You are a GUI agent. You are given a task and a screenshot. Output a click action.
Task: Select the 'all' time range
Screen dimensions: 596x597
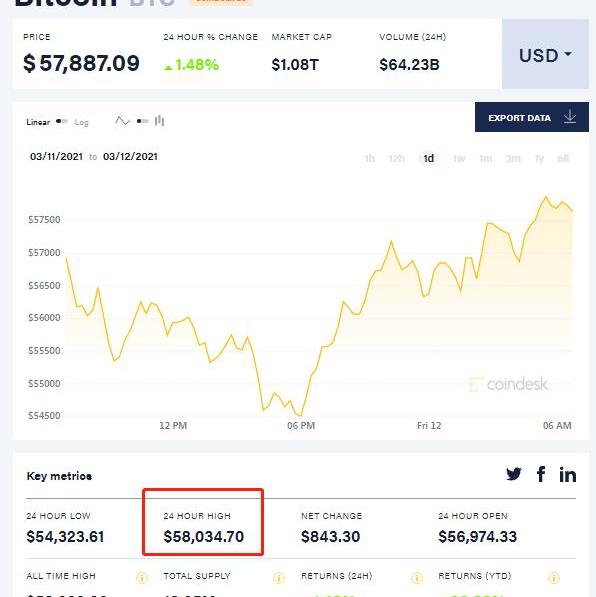[x=563, y=158]
